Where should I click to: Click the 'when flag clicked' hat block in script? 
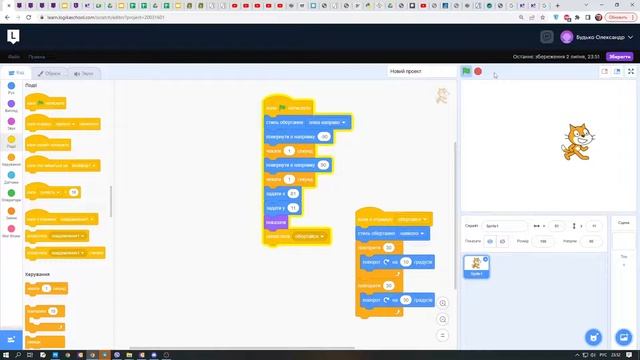[x=288, y=107]
